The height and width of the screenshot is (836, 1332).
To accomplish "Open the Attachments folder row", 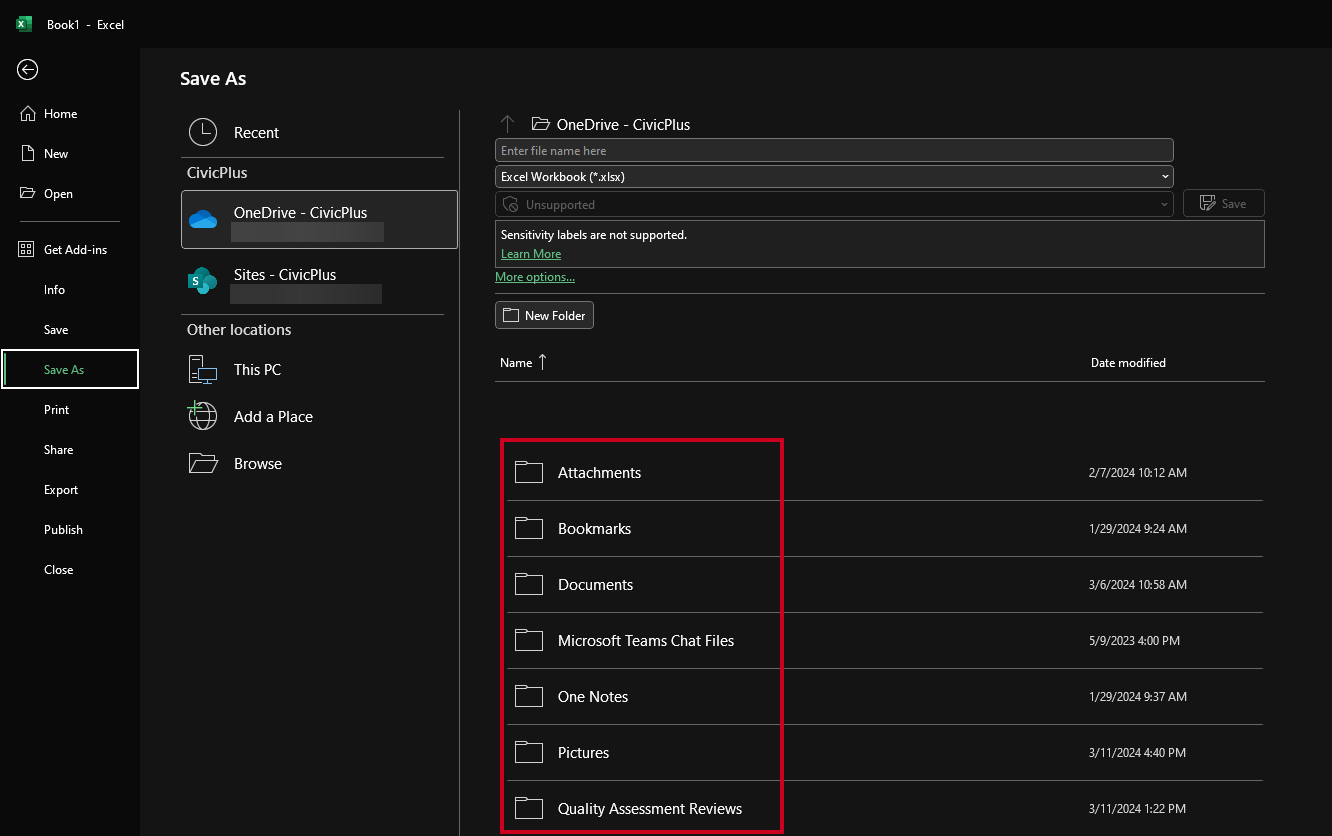I will click(x=885, y=472).
